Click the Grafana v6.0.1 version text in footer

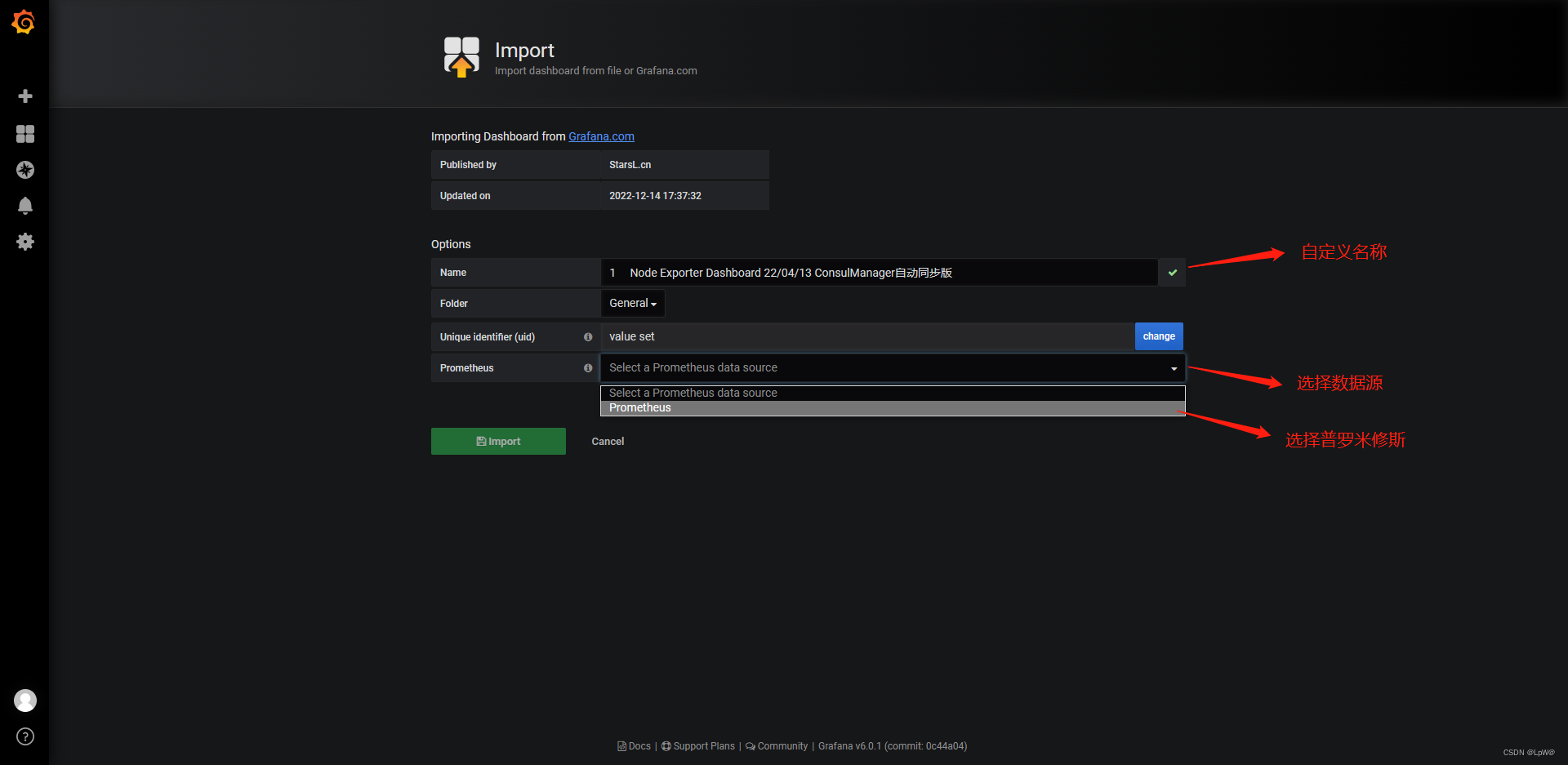[x=893, y=746]
